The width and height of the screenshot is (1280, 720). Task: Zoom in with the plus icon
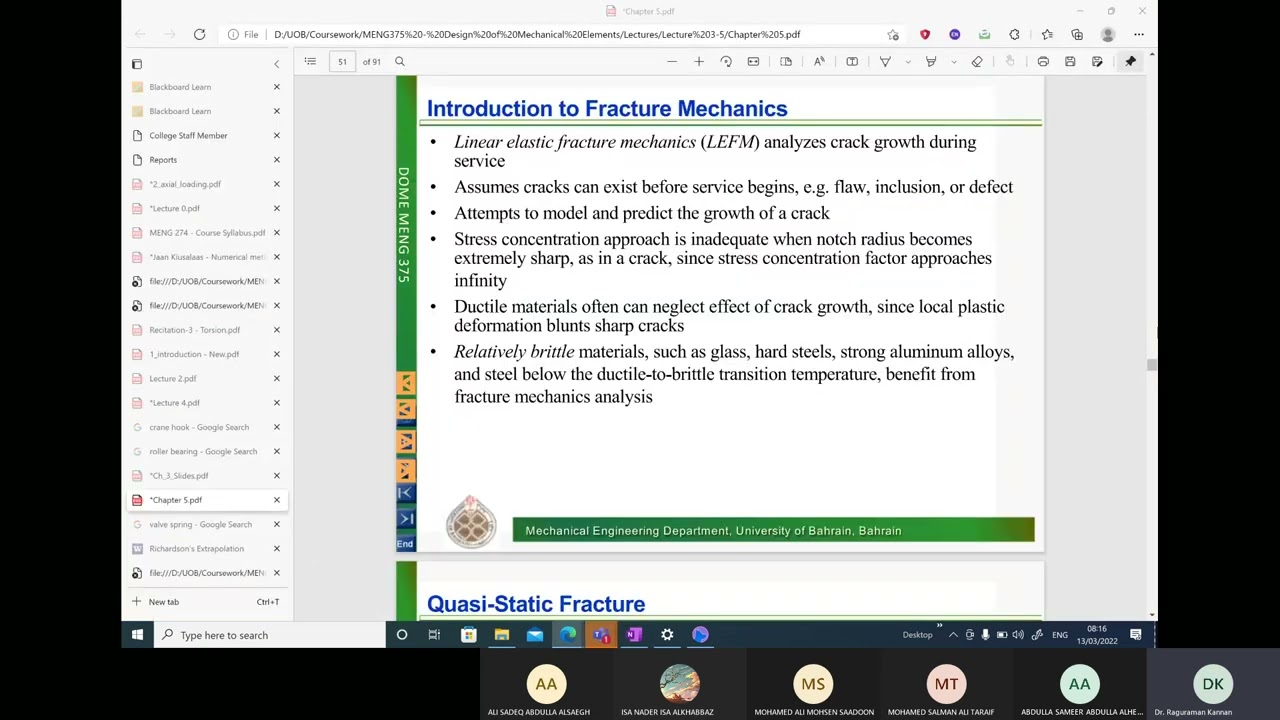(x=699, y=62)
